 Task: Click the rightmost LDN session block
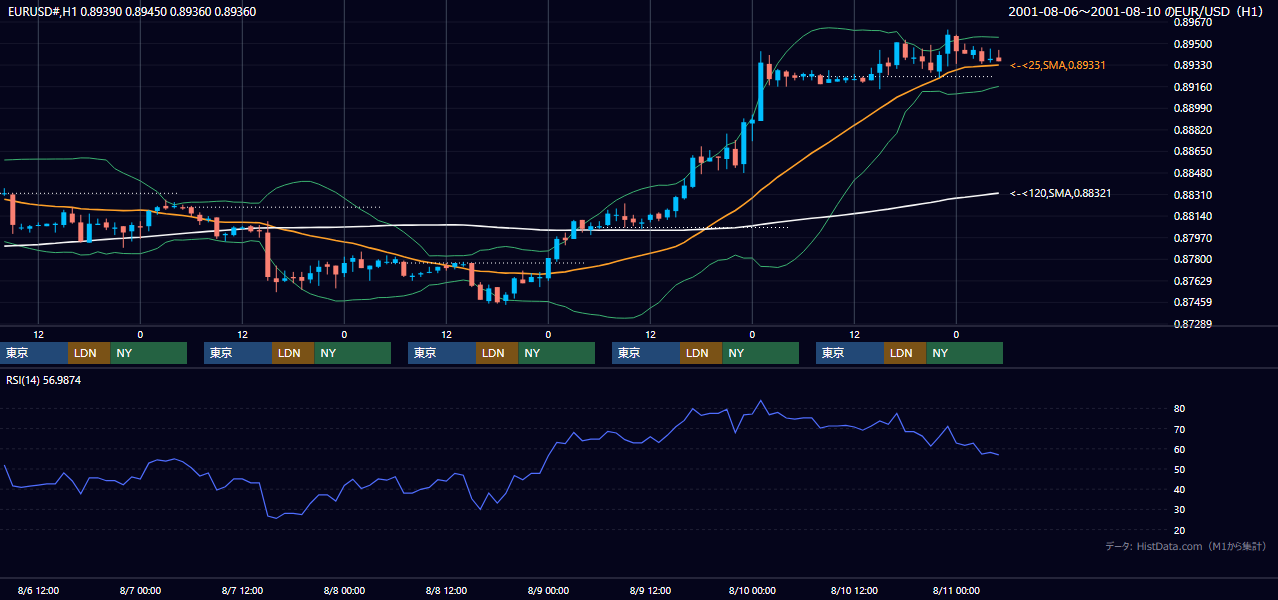coord(905,353)
